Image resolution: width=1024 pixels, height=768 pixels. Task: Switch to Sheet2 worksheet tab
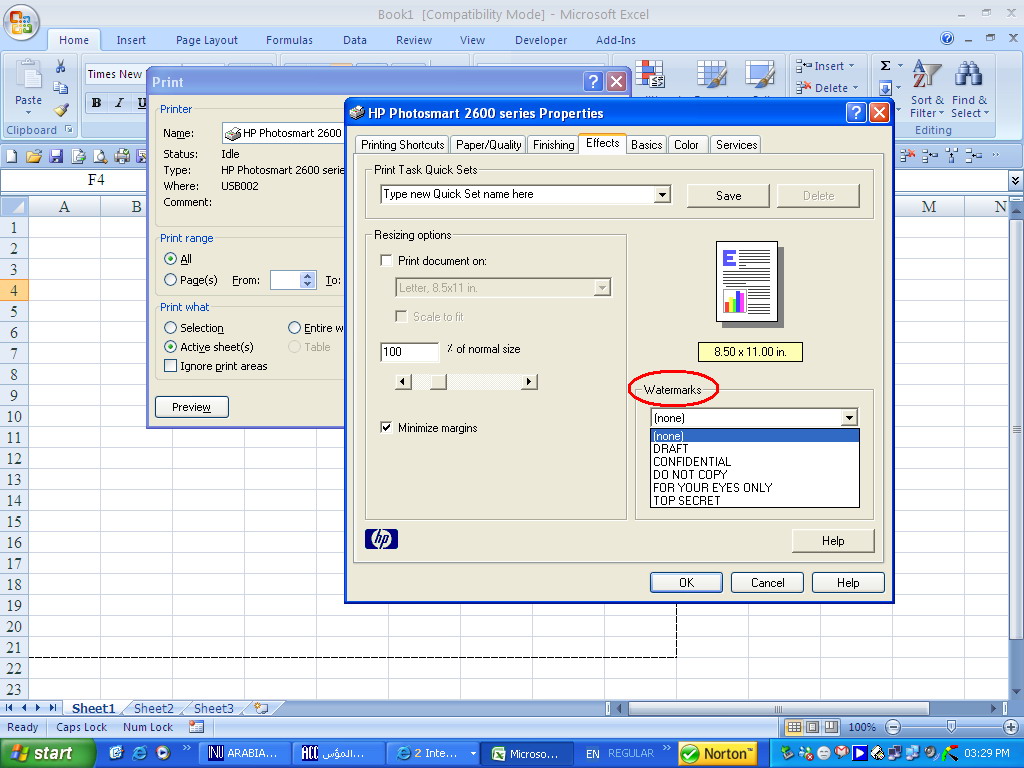point(153,709)
